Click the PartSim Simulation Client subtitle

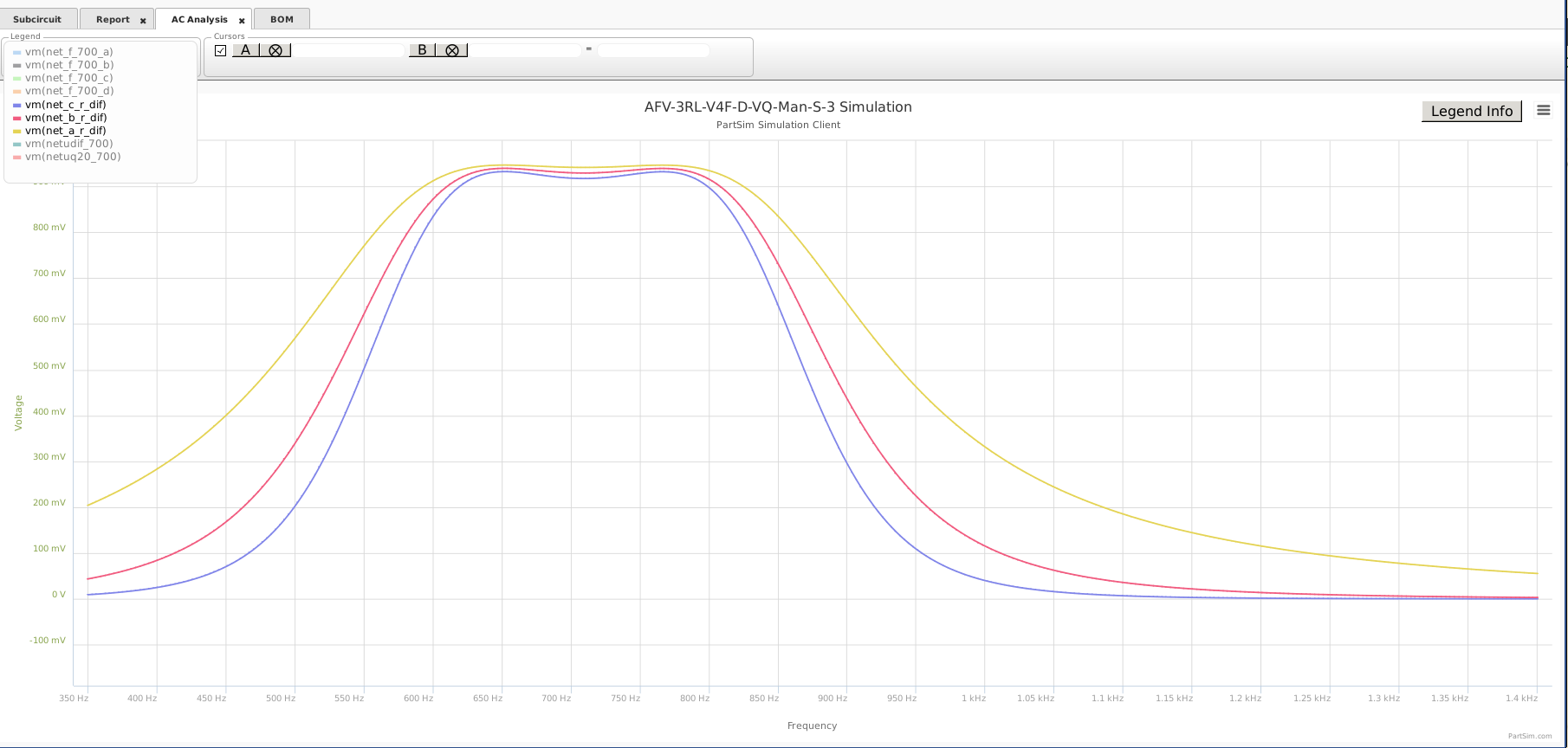[778, 125]
